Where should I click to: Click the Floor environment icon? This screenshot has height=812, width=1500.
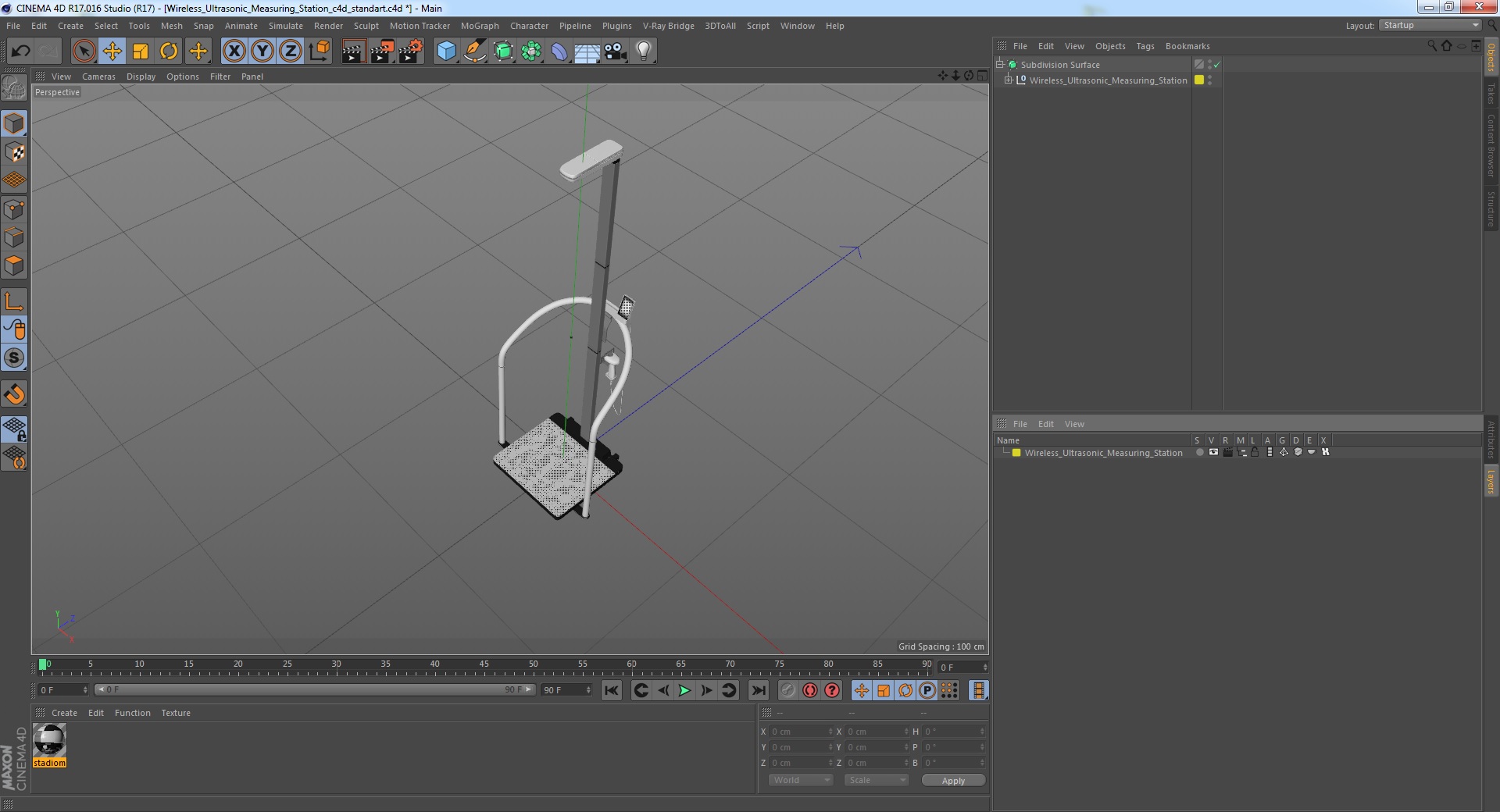(587, 52)
